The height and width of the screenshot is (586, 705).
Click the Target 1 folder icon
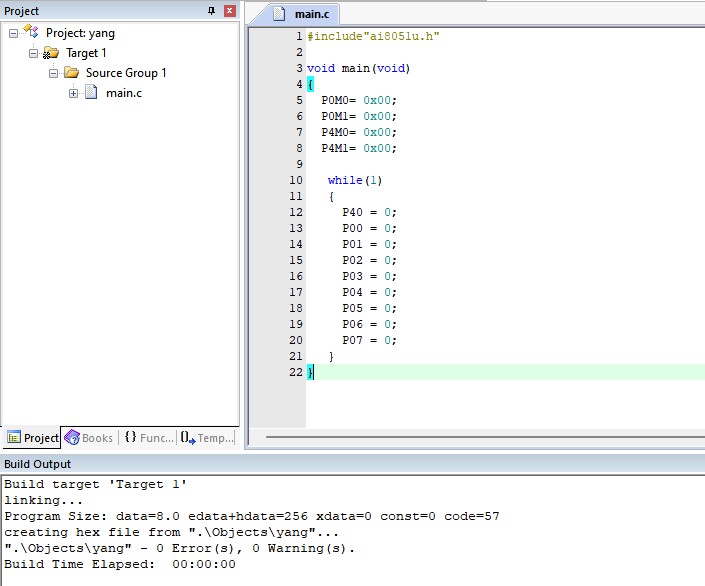[51, 53]
